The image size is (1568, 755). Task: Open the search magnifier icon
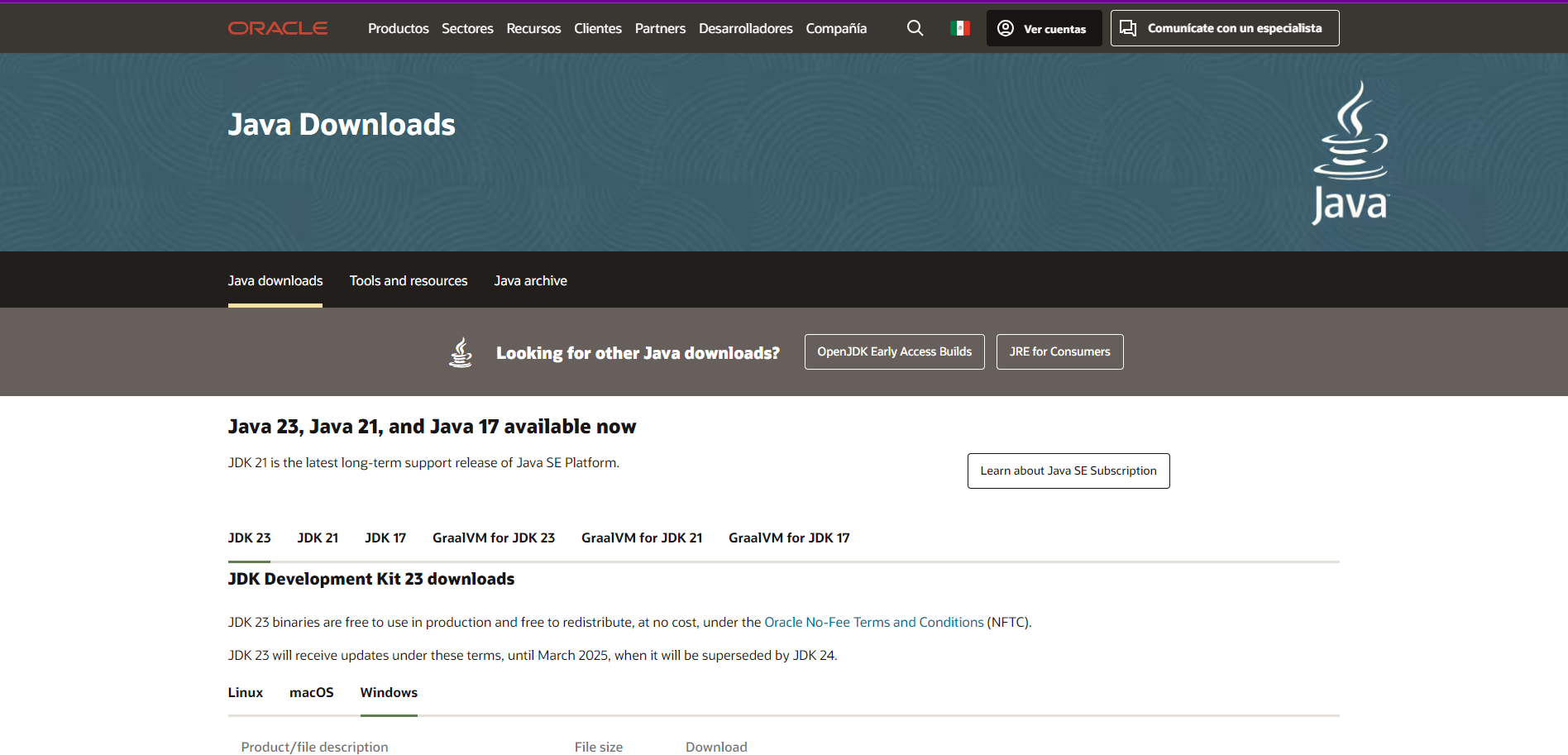tap(915, 28)
